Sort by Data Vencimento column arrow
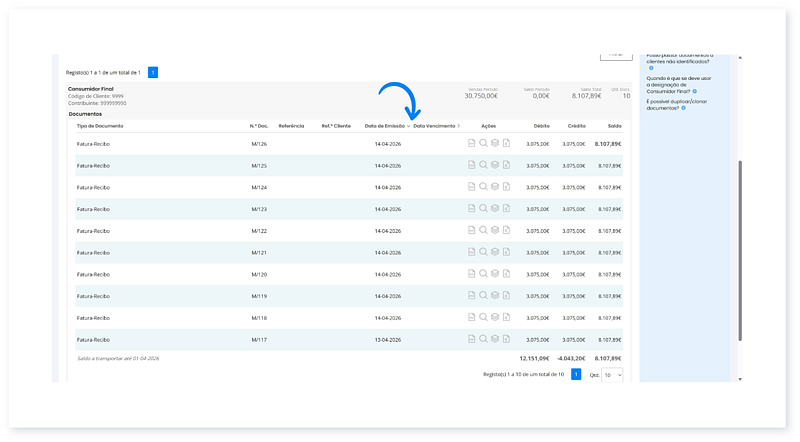Screen dimensions: 800x442 (459, 126)
